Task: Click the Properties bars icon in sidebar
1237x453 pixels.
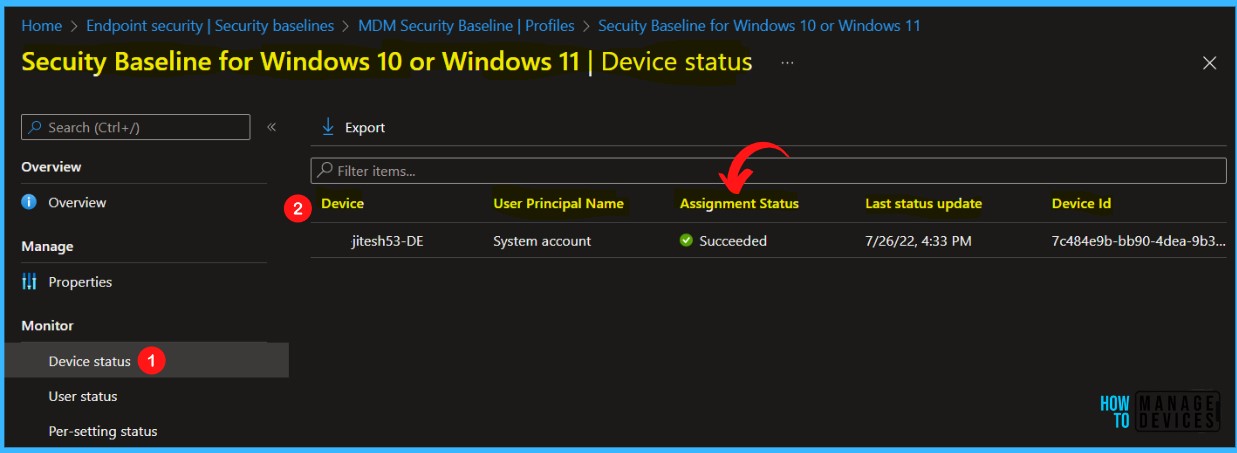Action: [x=29, y=282]
